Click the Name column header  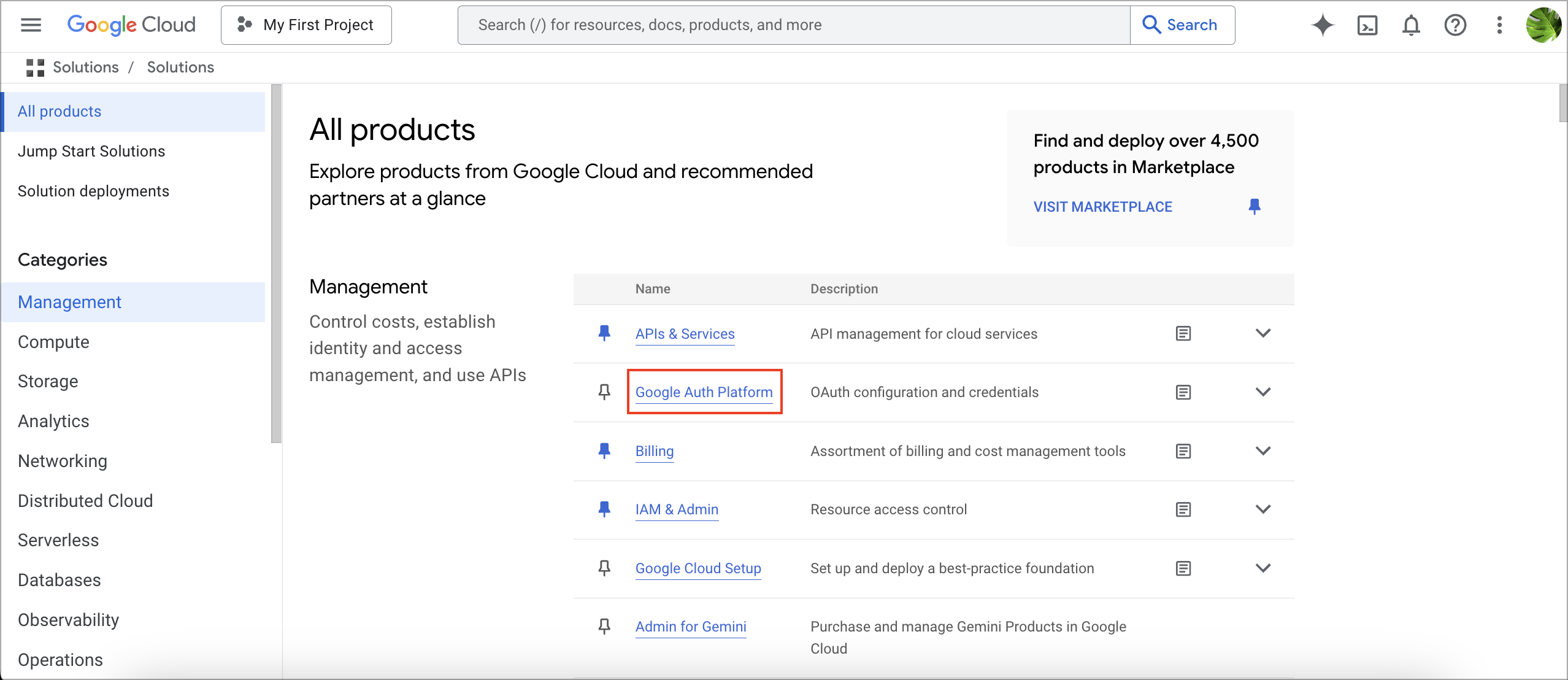(x=653, y=289)
